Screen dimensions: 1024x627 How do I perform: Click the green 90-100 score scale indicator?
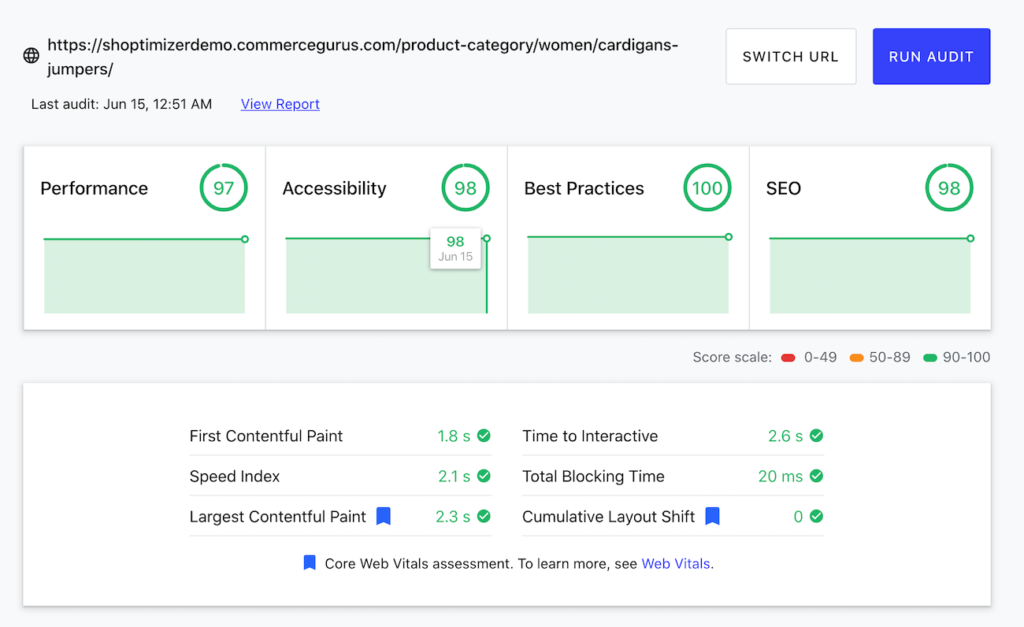click(x=932, y=357)
